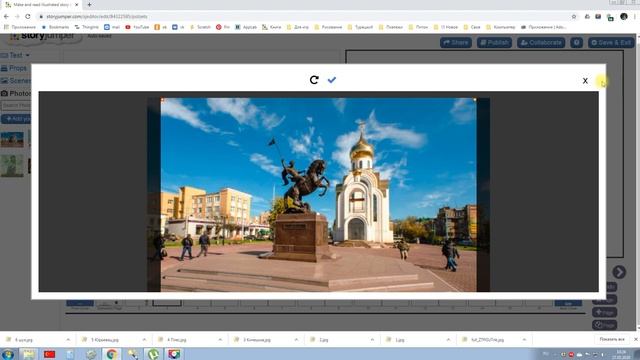Image resolution: width=640 pixels, height=360 pixels.
Task: Open the Chrome profile avatar
Action: tap(623, 16)
